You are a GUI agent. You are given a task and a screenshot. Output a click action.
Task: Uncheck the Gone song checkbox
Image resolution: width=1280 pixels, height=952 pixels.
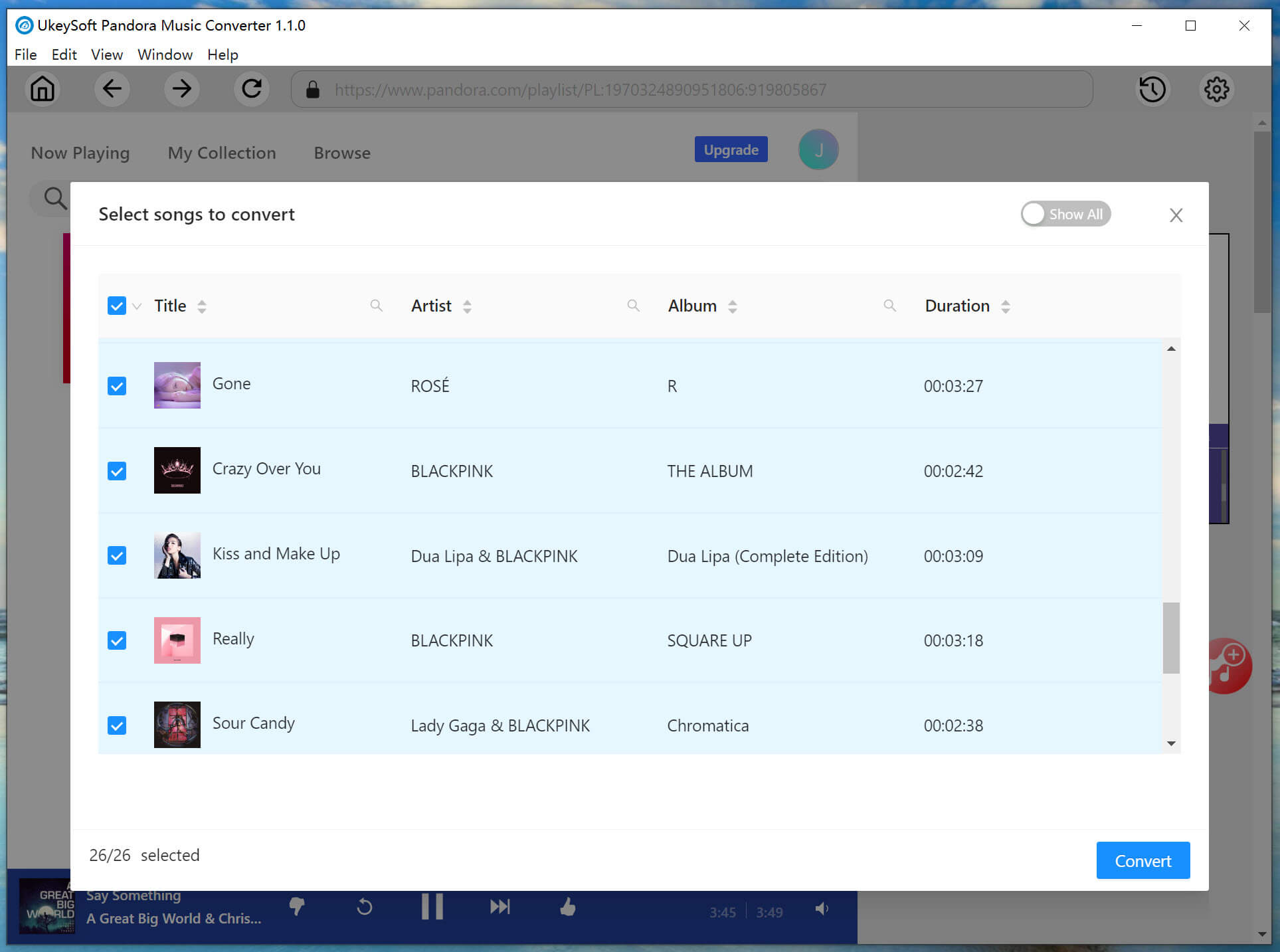pyautogui.click(x=116, y=385)
